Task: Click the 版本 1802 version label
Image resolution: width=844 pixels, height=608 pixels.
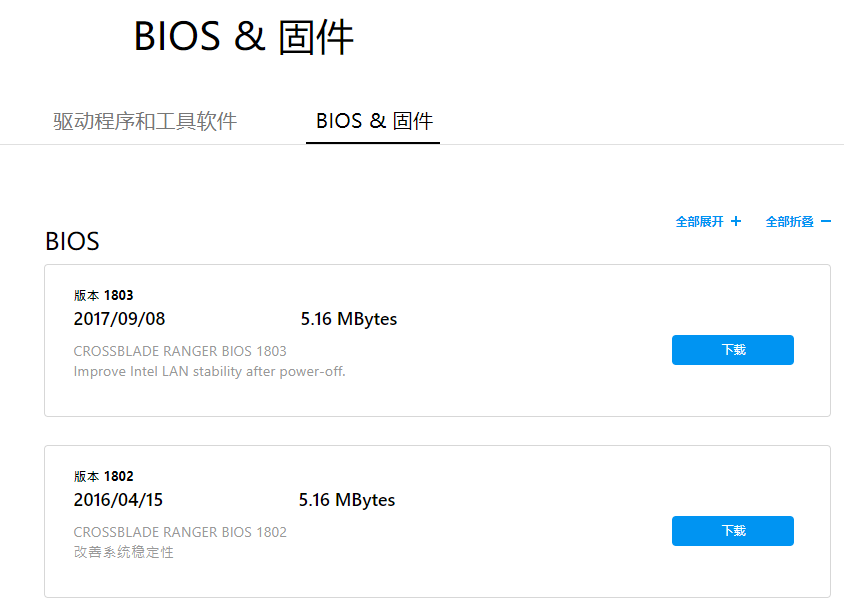Action: click(x=96, y=475)
